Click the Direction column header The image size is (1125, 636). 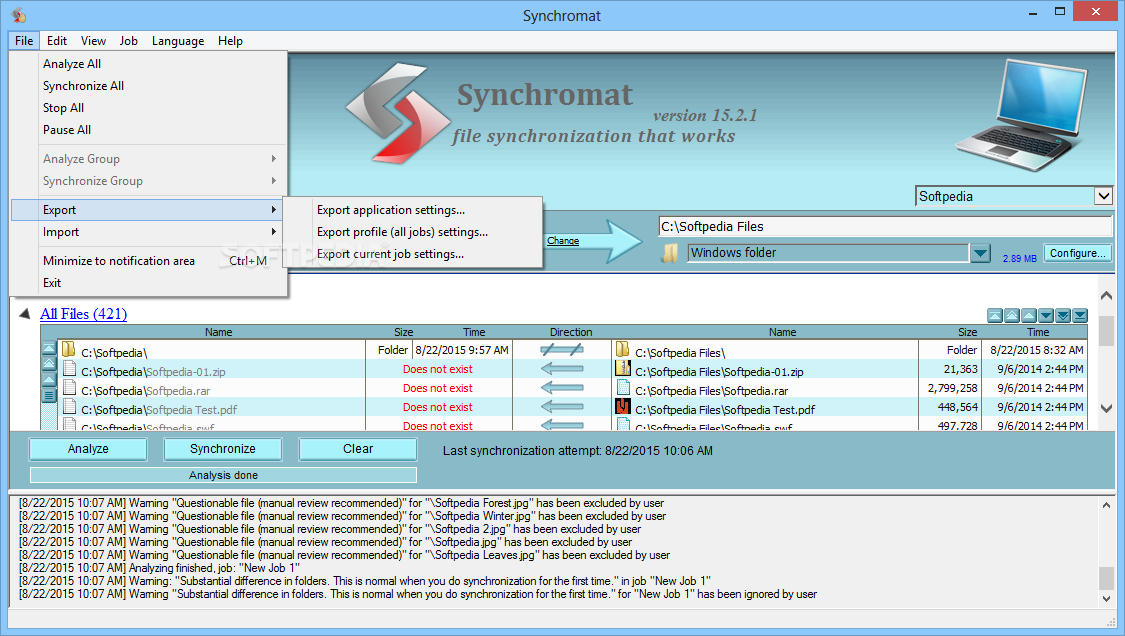click(571, 332)
